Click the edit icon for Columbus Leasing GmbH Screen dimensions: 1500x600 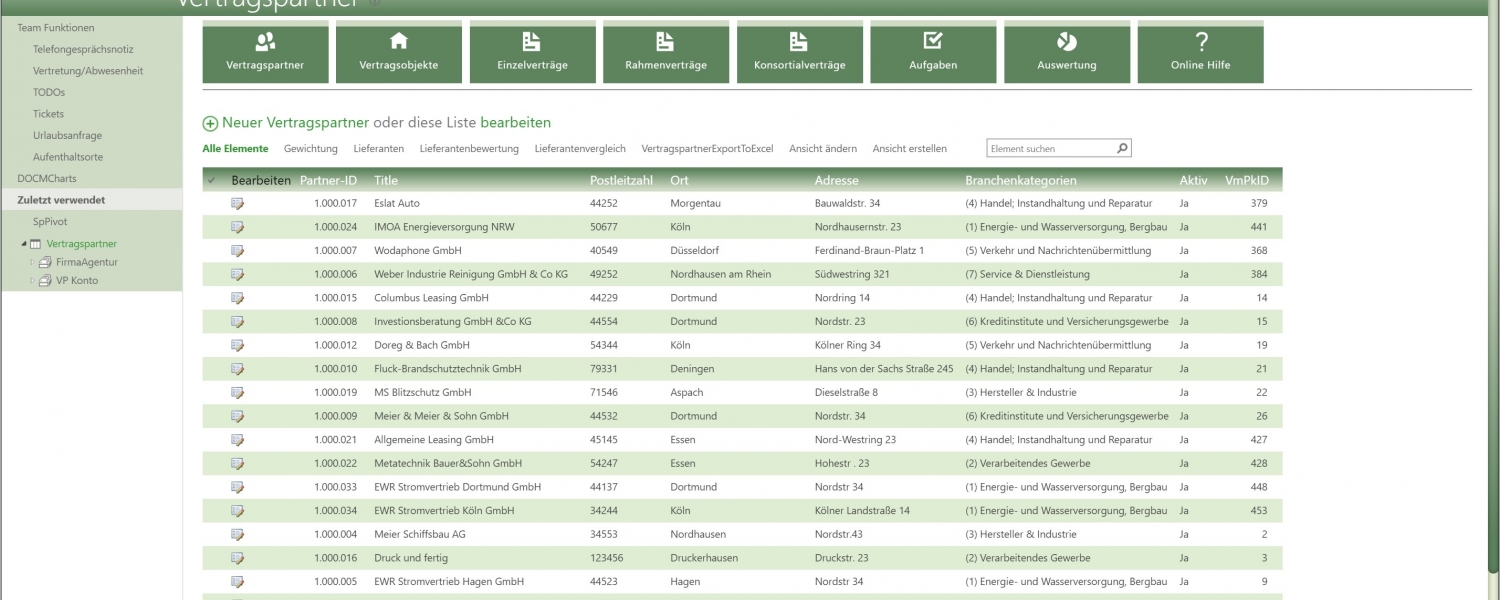coord(237,298)
